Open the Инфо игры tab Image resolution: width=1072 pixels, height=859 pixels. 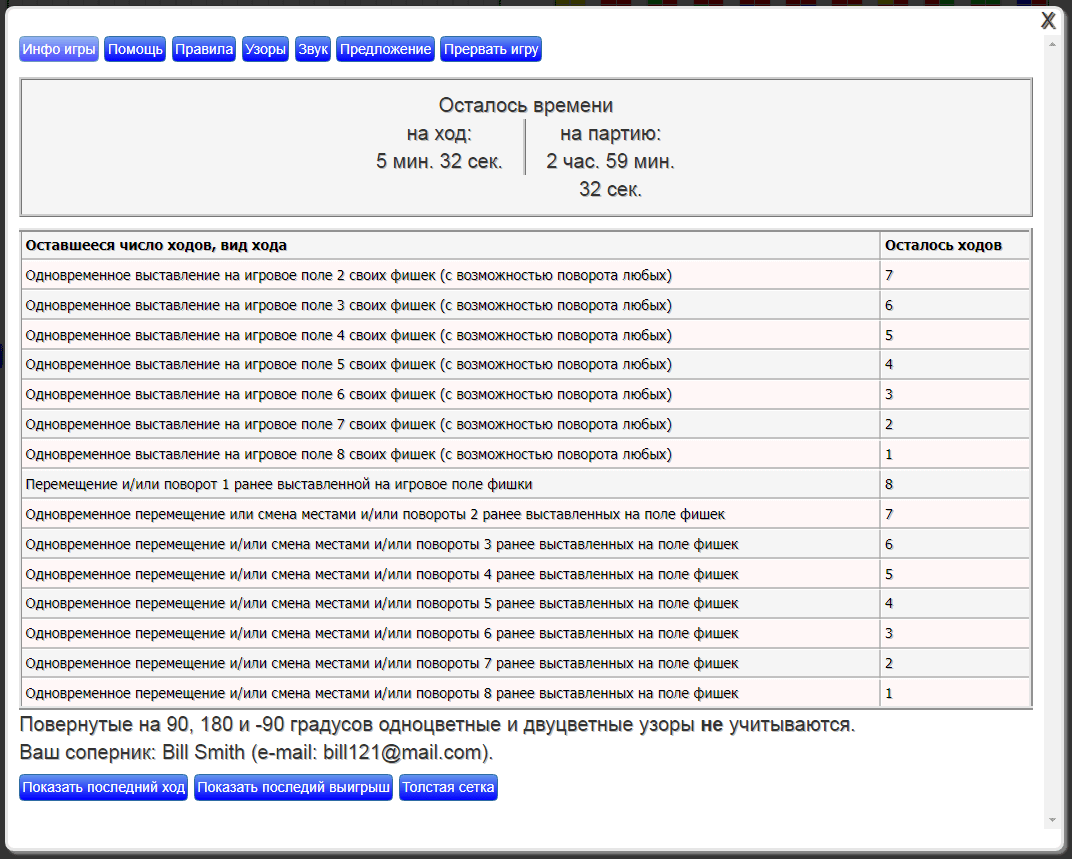(x=59, y=50)
